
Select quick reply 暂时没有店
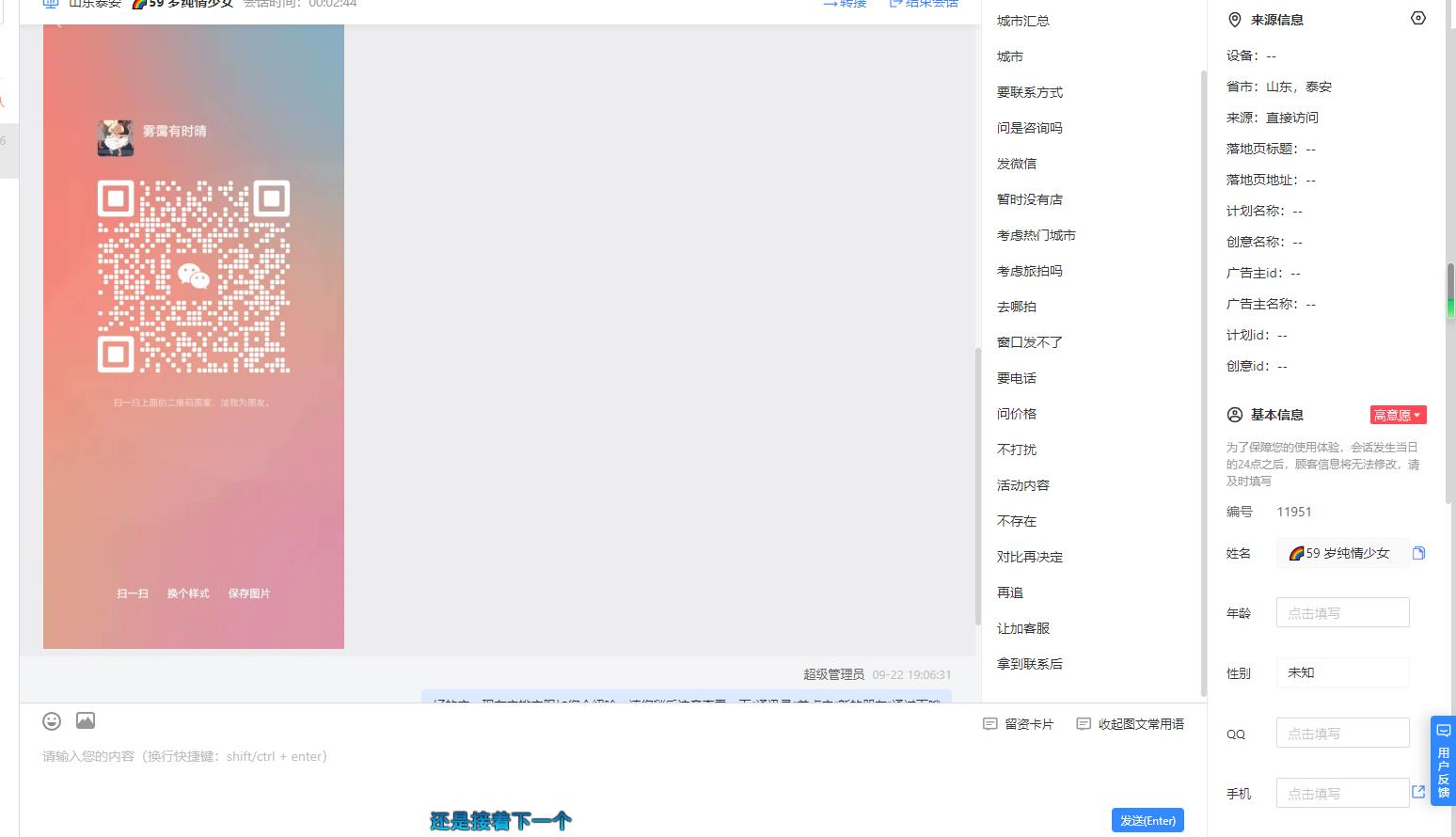pyautogui.click(x=1030, y=199)
